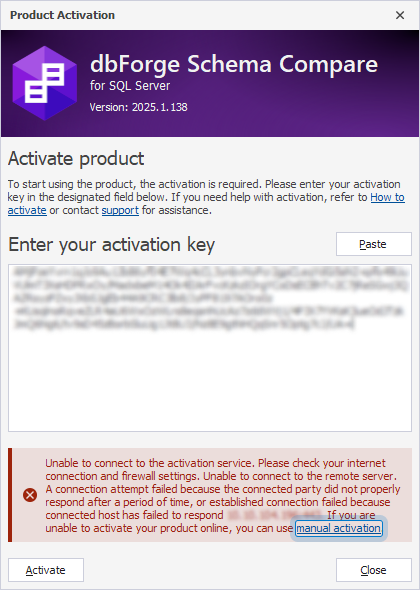Click the Activate button
Screen dimensions: 420x590
click(46, 570)
